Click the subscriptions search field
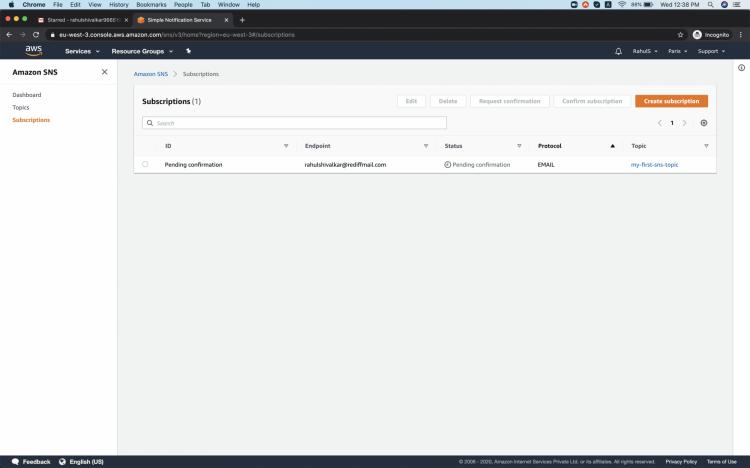 tap(295, 123)
